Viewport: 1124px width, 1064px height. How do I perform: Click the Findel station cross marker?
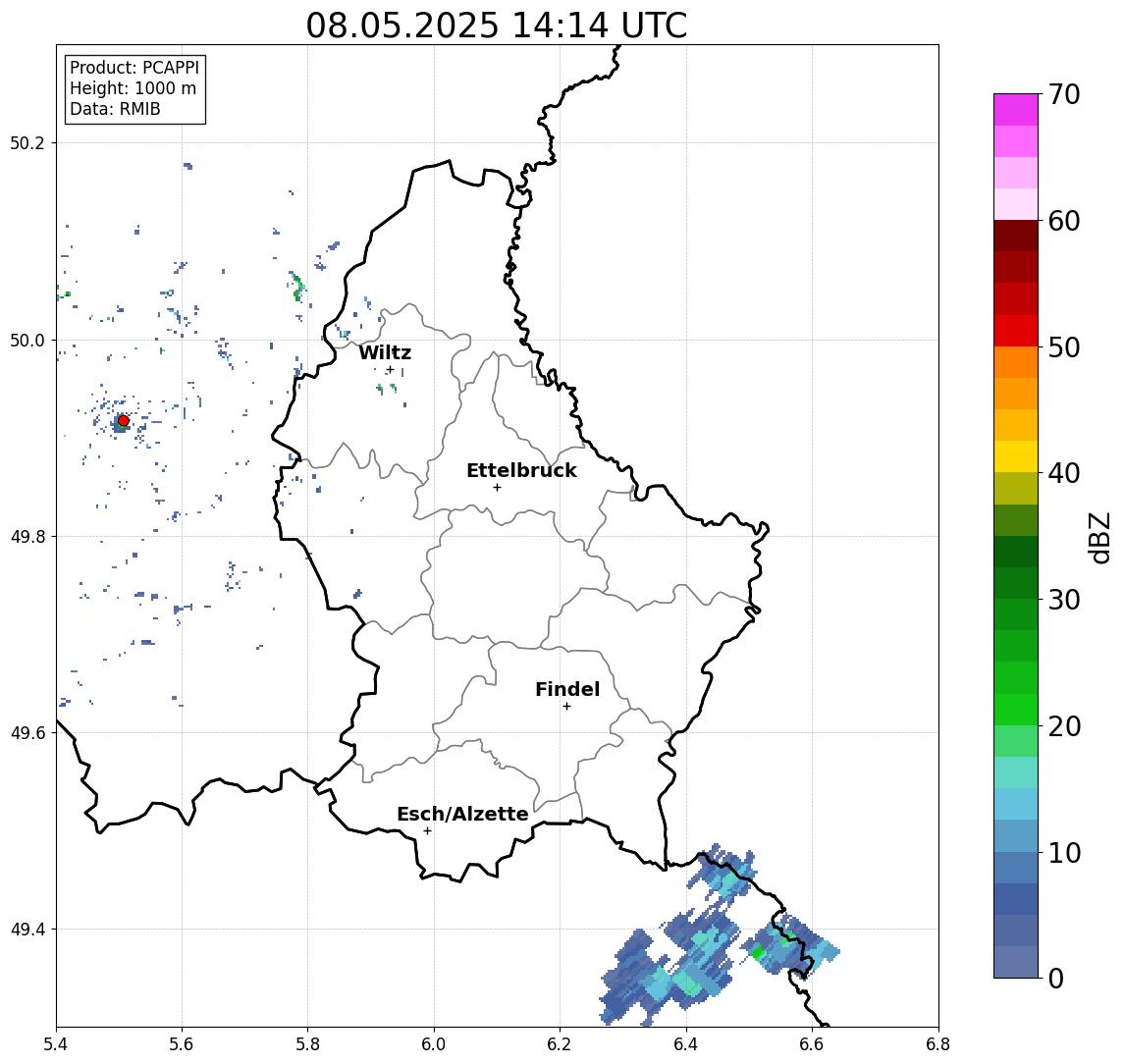[566, 707]
